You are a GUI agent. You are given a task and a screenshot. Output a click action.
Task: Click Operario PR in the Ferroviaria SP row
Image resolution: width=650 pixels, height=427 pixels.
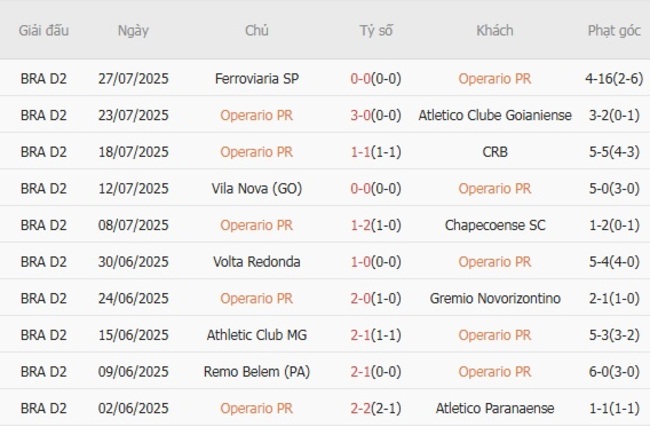[495, 78]
